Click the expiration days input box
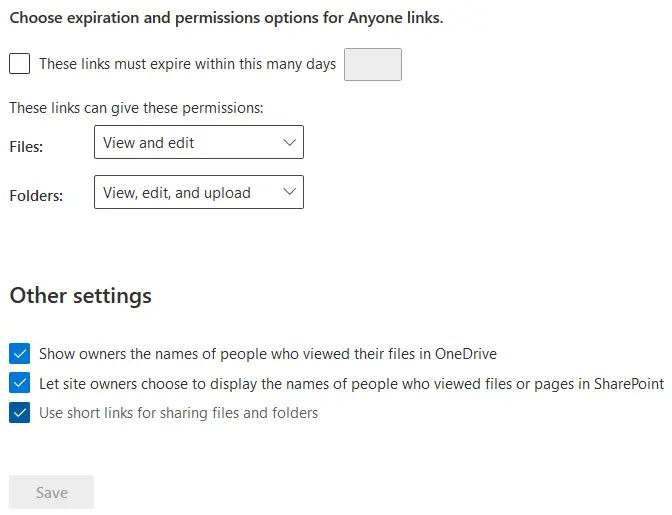Image resolution: width=672 pixels, height=515 pixels. tap(372, 64)
